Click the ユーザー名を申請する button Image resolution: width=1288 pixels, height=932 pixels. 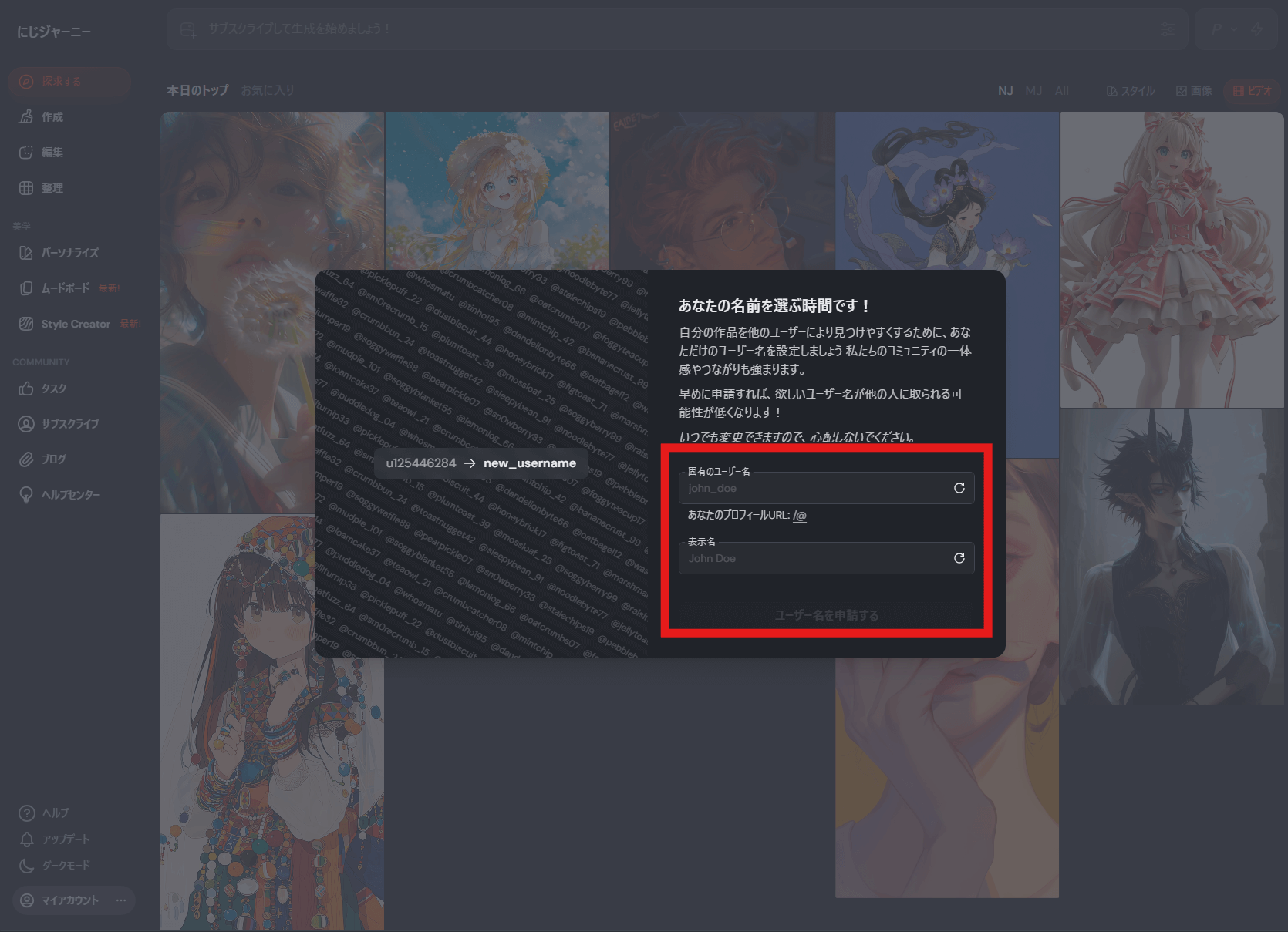point(826,615)
